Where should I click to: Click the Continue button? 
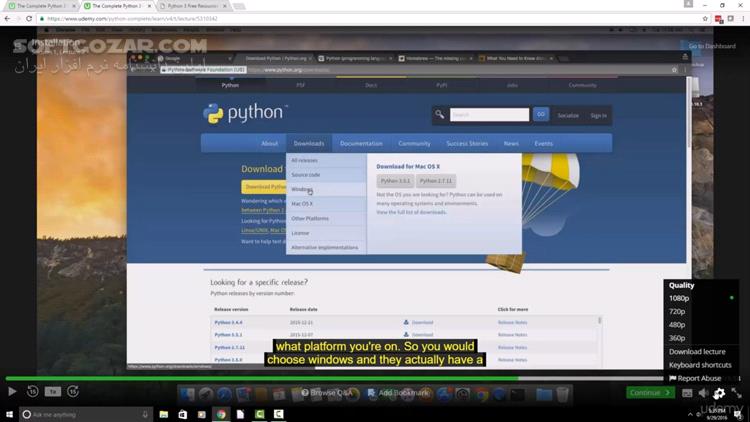tap(650, 392)
